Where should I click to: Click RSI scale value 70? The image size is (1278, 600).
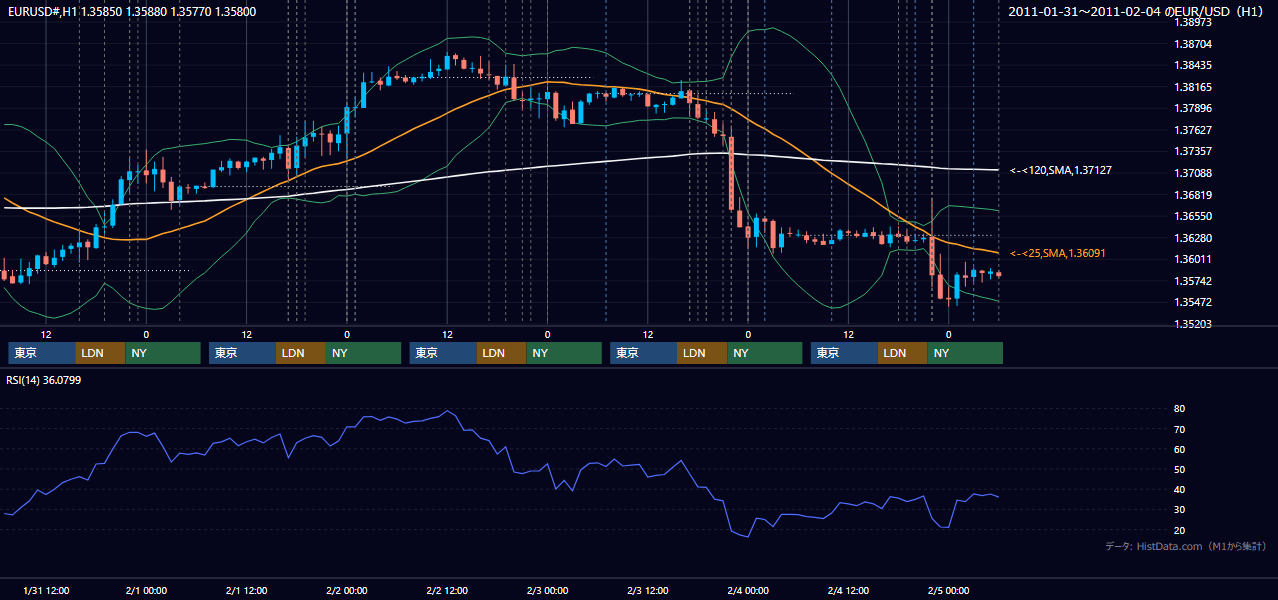click(x=1180, y=429)
